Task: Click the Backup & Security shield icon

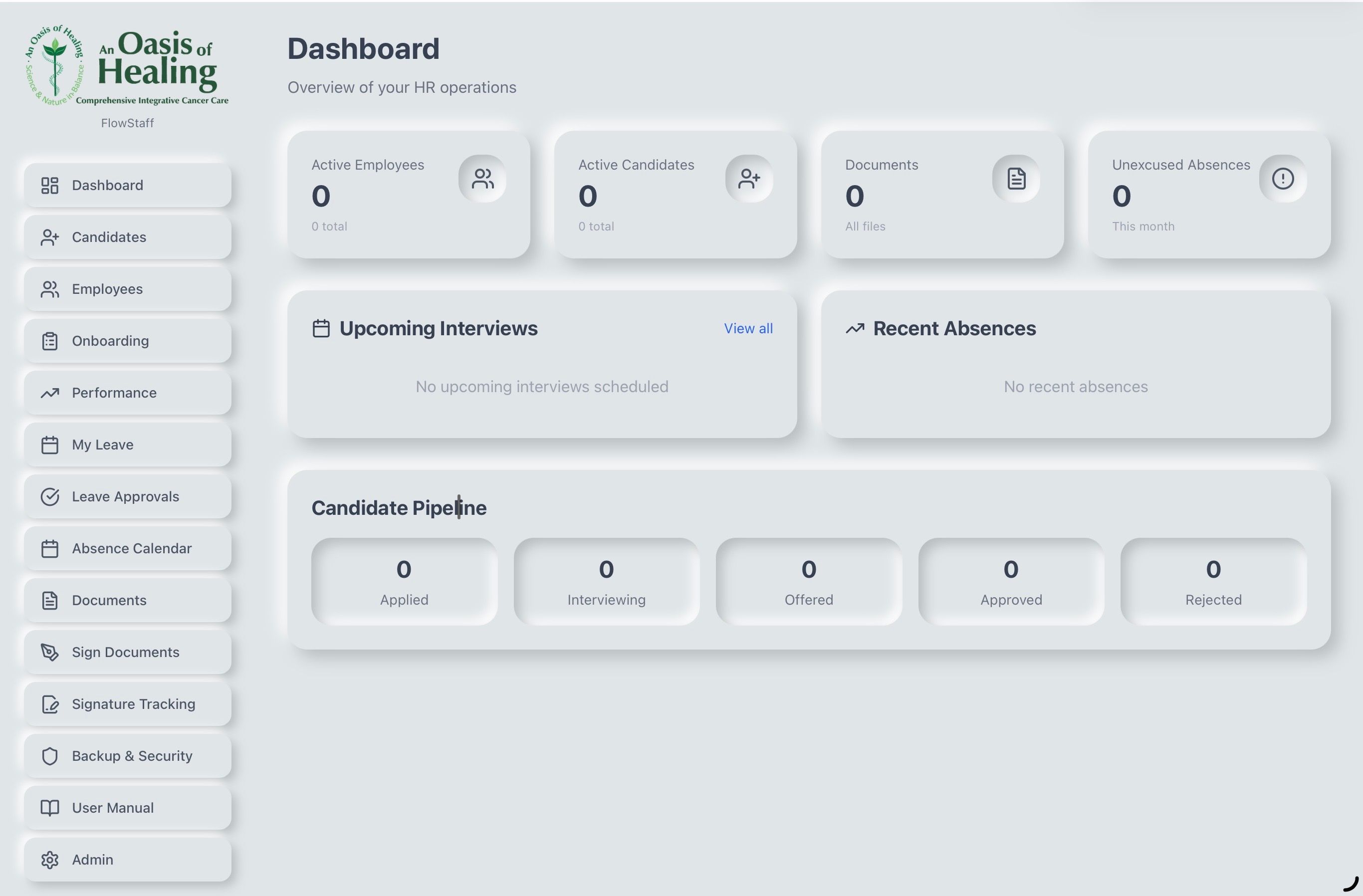Action: 50,756
